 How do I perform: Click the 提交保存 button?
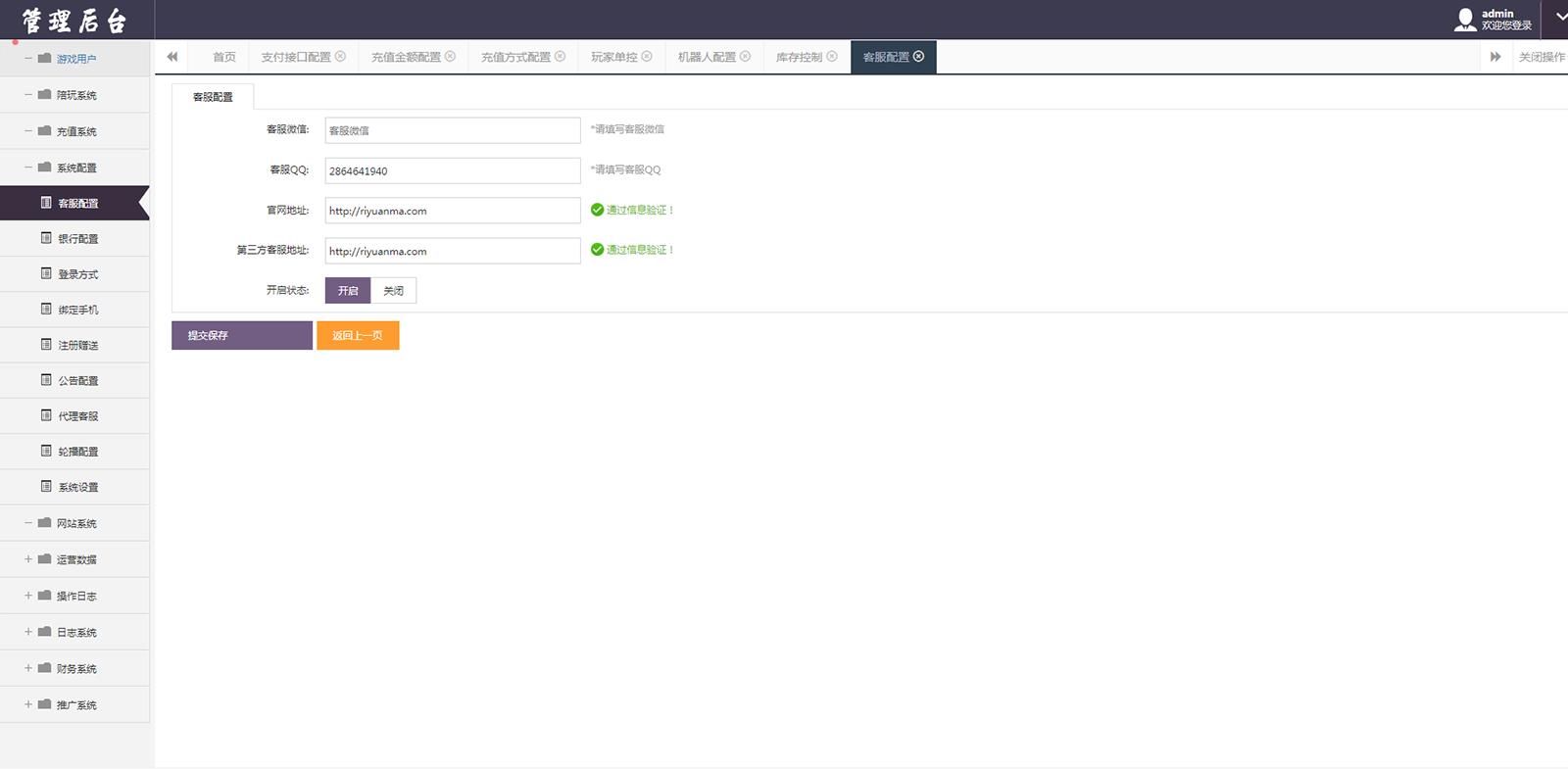(x=242, y=335)
